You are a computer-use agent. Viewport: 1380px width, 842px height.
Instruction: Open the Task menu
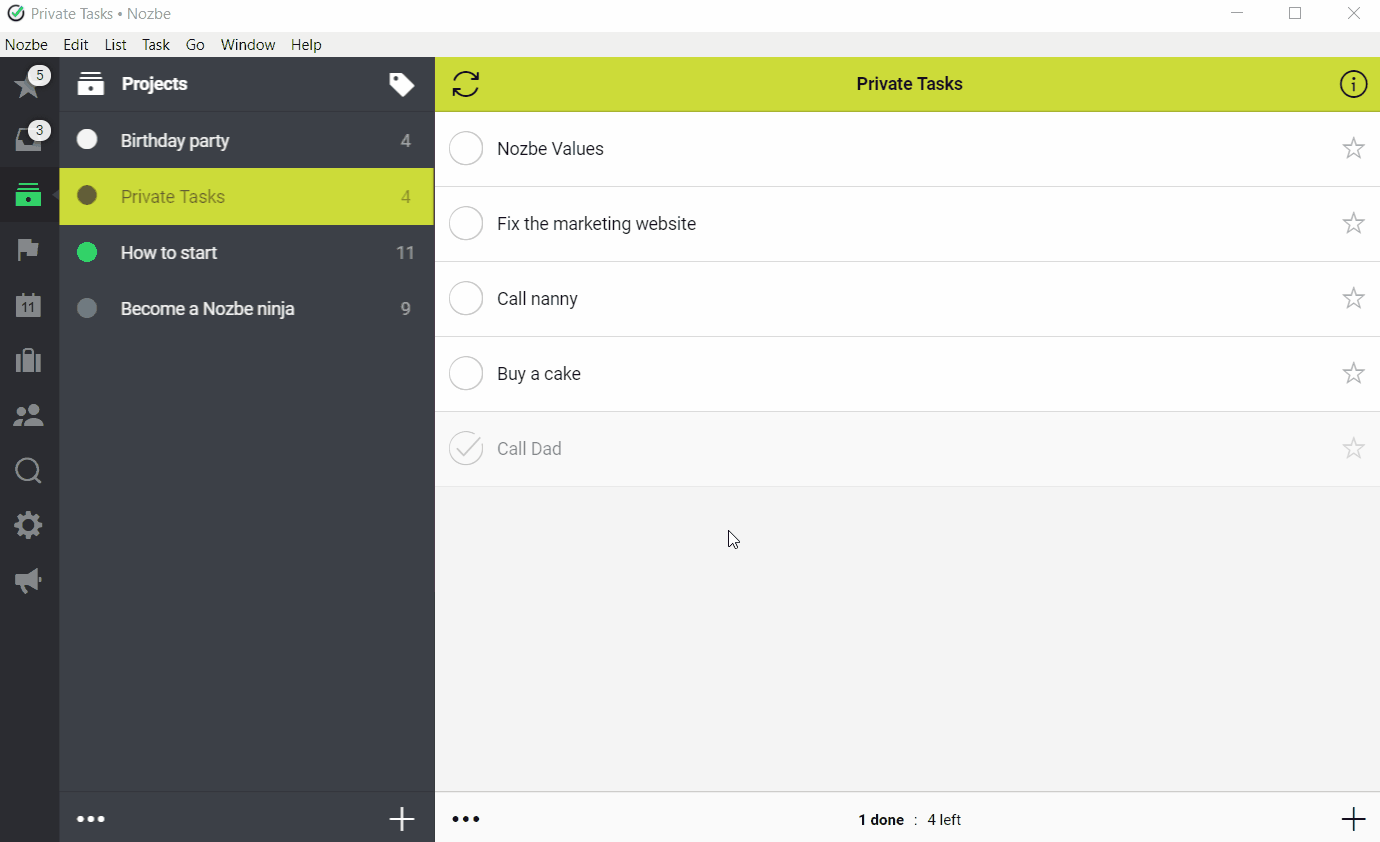pos(156,45)
